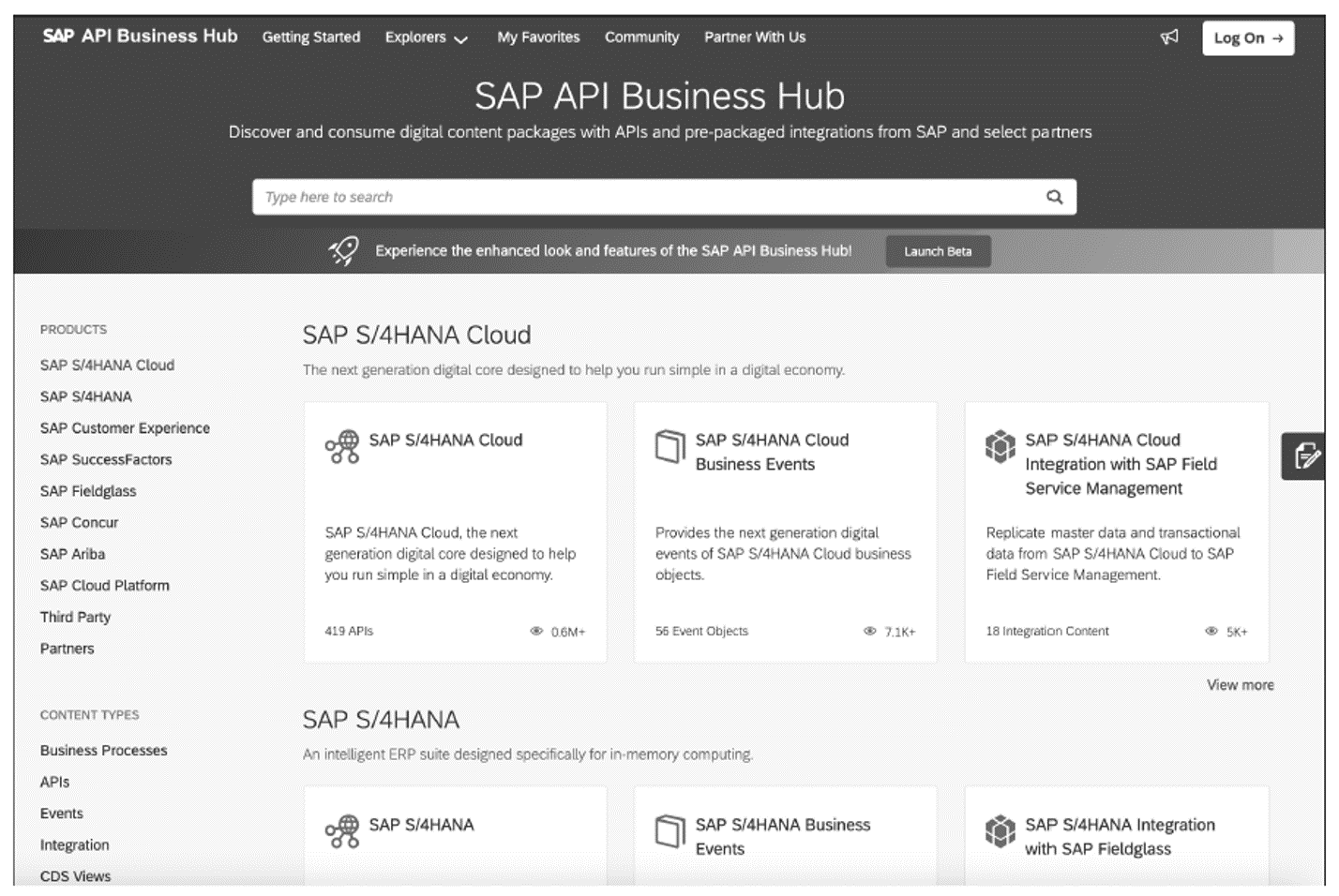This screenshot has height=896, width=1339.
Task: Open the feedback icon on right edge
Action: coord(1305,456)
